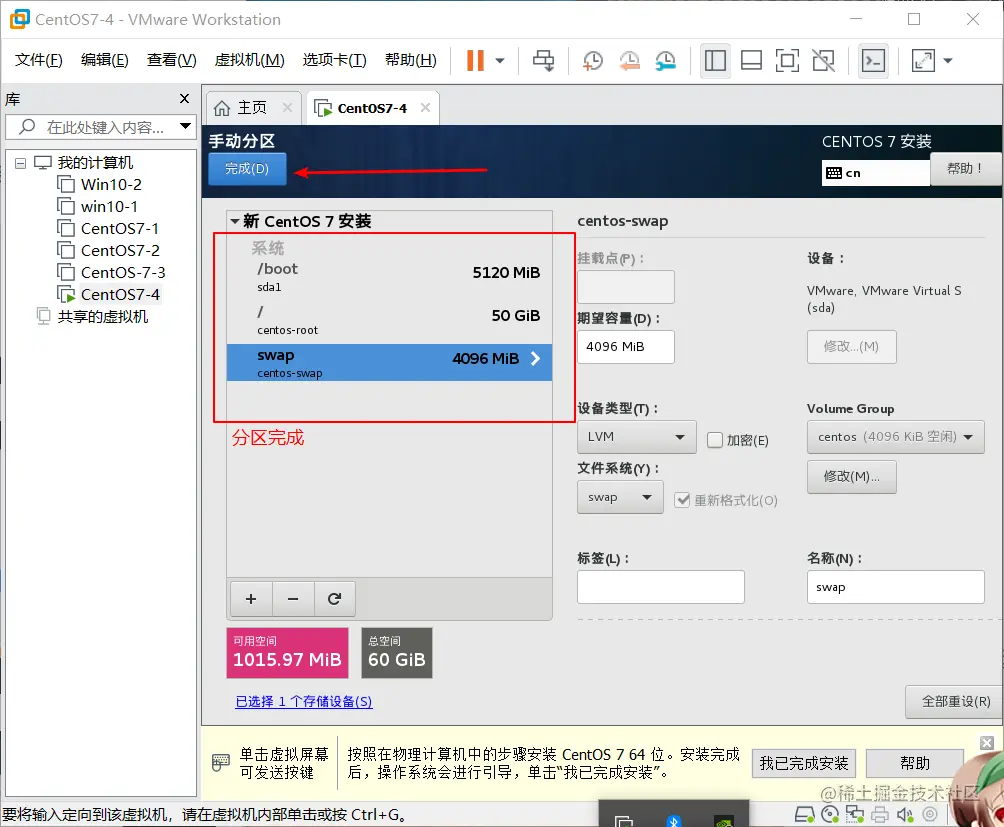The width and height of the screenshot is (1004, 827).
Task: Open the 设备类型 LVM dropdown
Action: [x=636, y=437]
